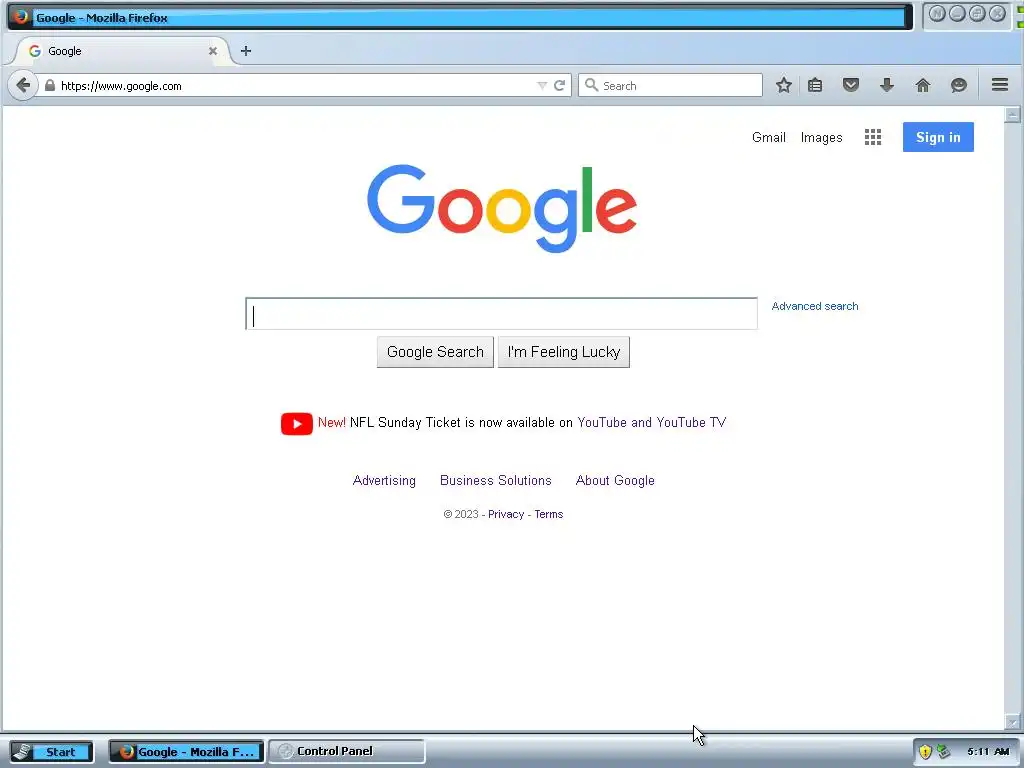Viewport: 1024px width, 768px height.
Task: Open a new tab with plus button
Action: coord(246,51)
